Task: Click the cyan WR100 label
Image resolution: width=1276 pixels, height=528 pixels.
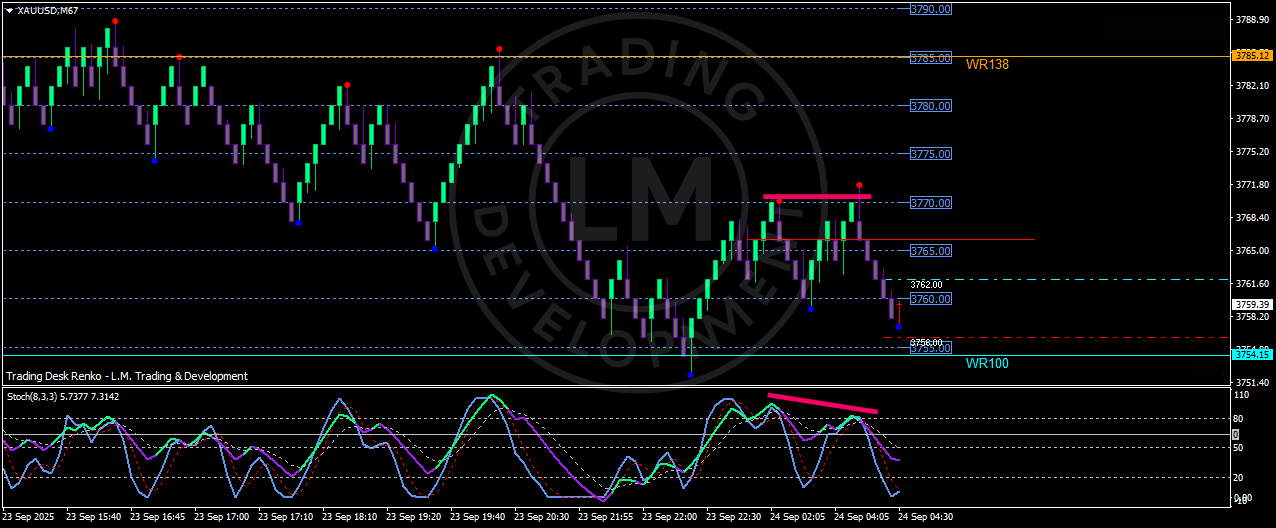Action: click(987, 363)
